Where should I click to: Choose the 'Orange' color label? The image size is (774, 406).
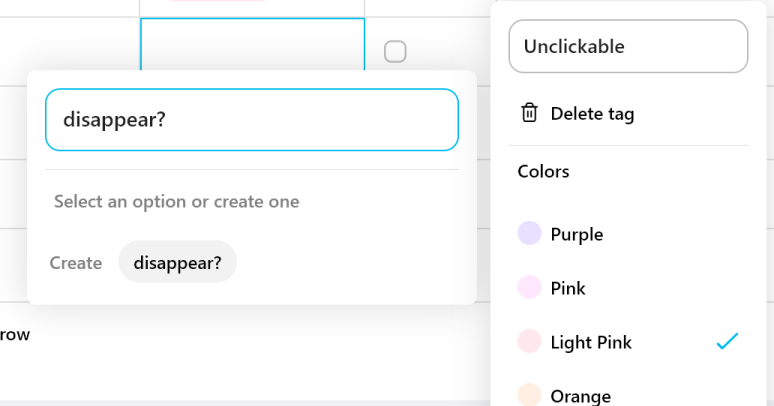580,395
